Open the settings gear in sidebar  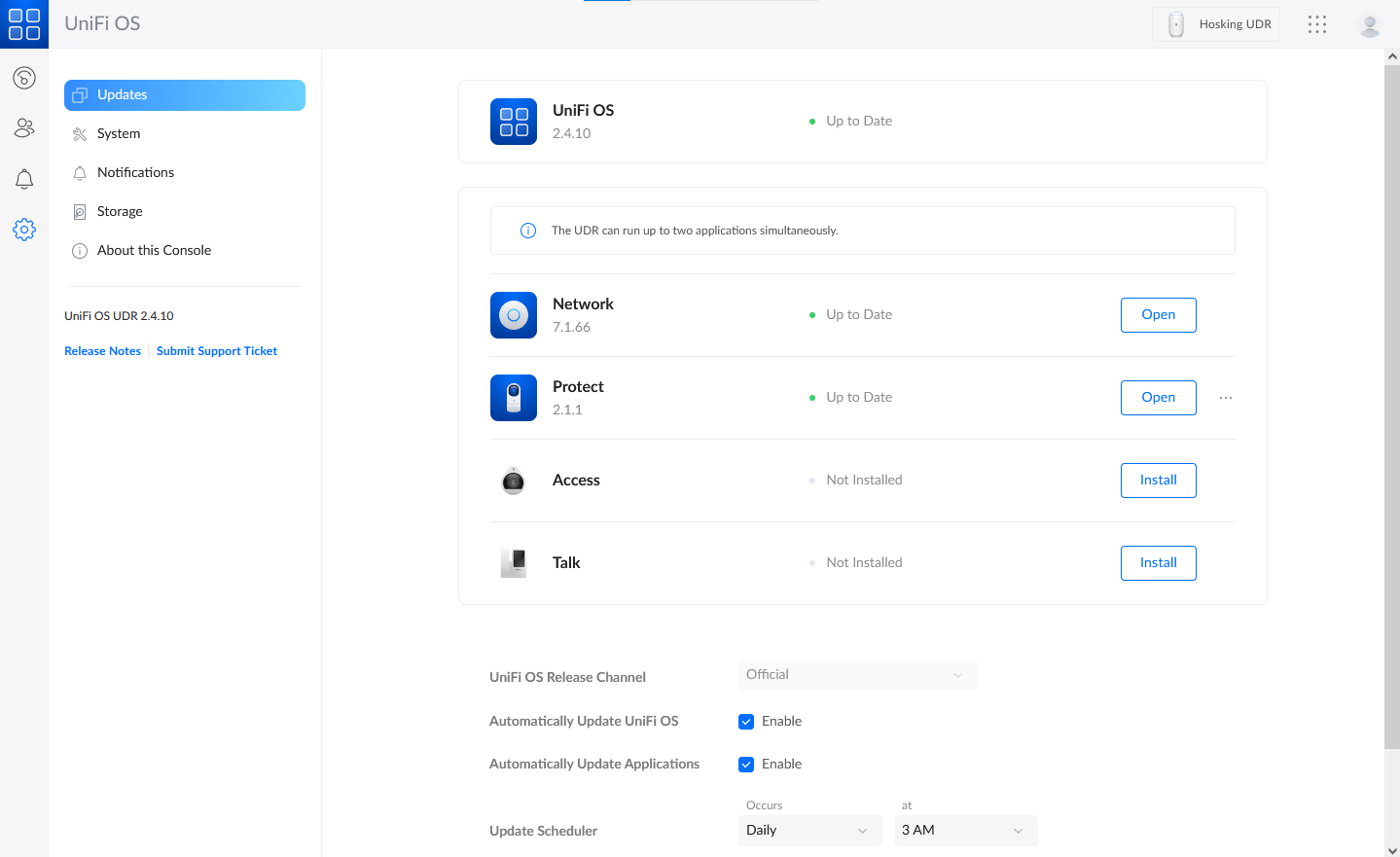pos(24,230)
